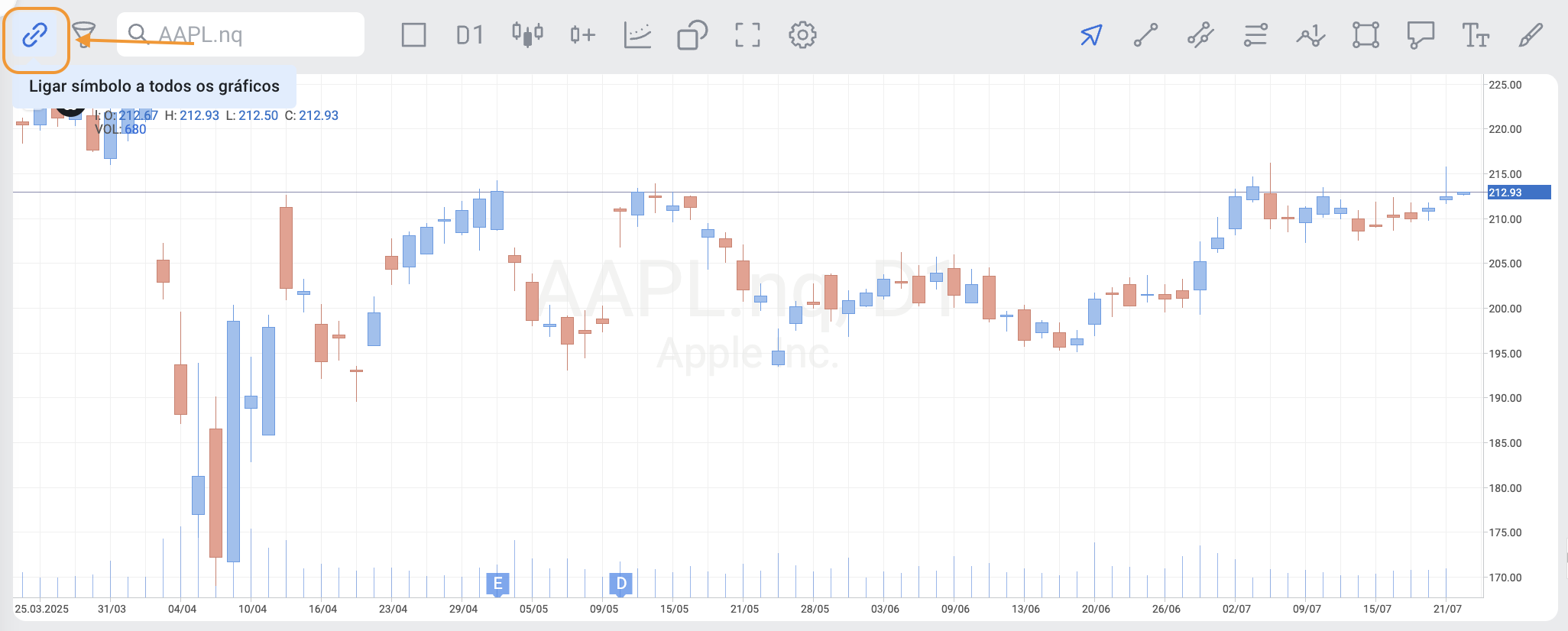The height and width of the screenshot is (631, 1568).
Task: Open the D1 timeframe selector
Action: point(470,34)
